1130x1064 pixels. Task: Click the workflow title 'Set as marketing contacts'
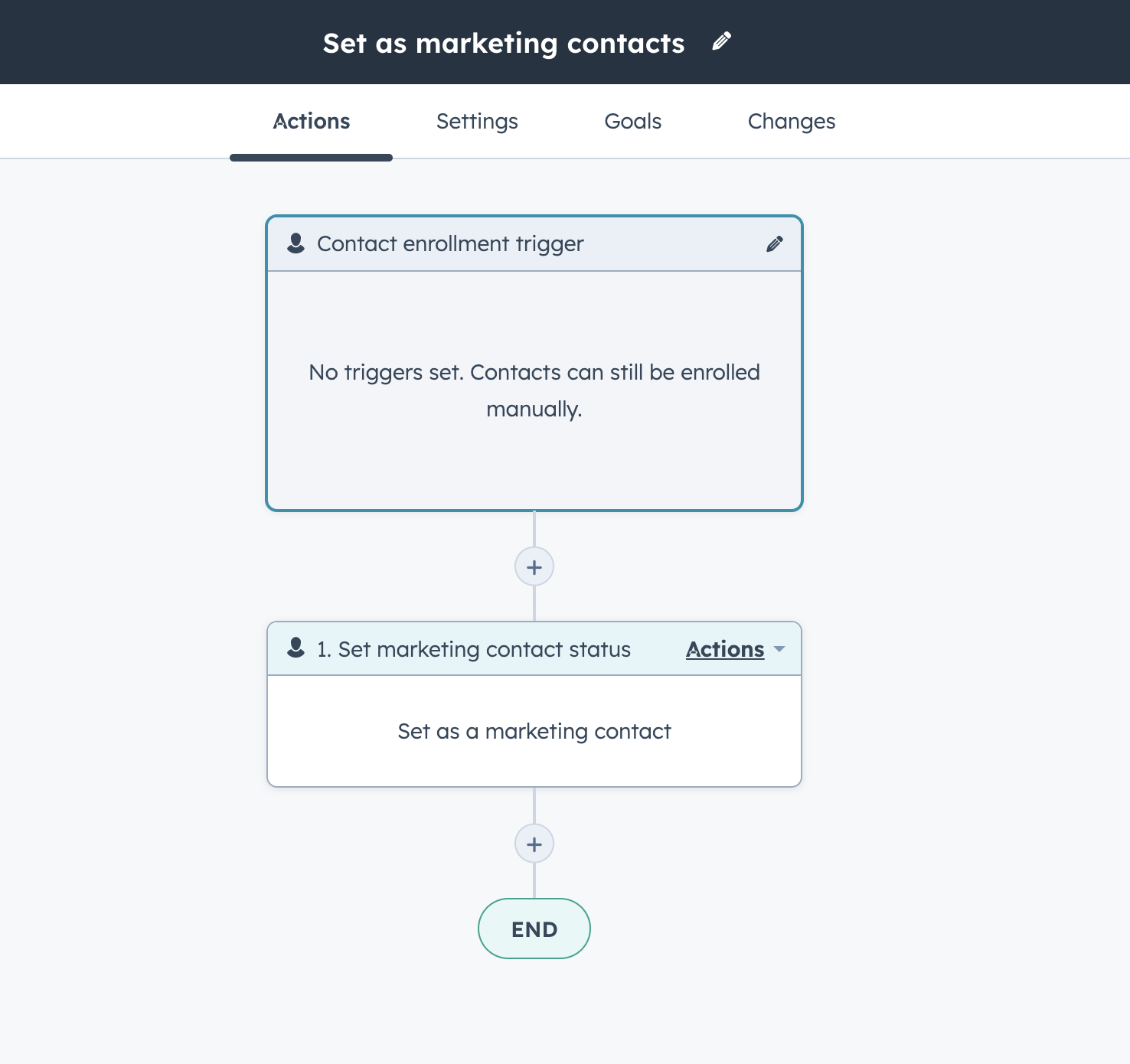[504, 43]
